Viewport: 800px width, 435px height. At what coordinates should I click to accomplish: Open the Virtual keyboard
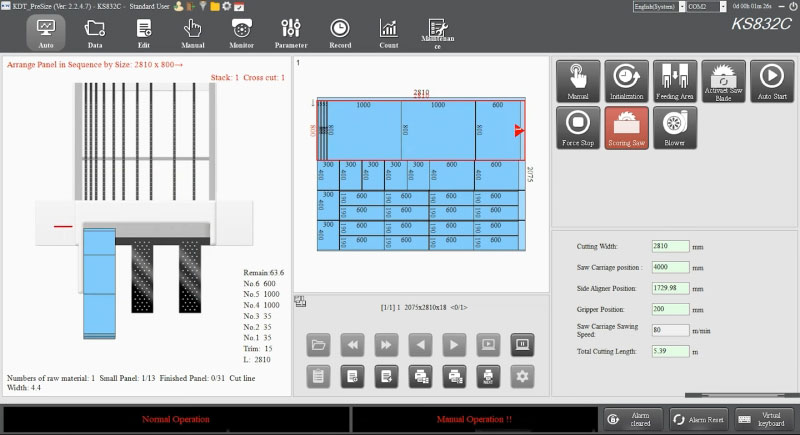[764, 420]
